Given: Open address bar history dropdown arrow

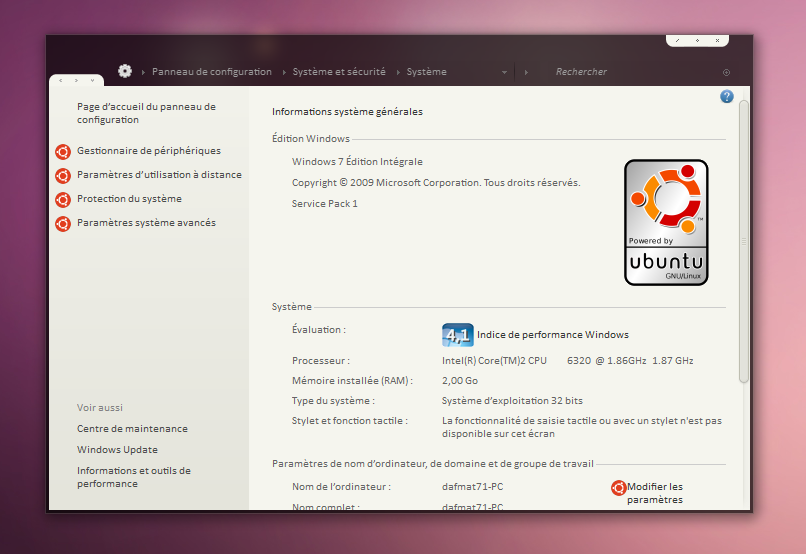Looking at the screenshot, I should click(504, 72).
